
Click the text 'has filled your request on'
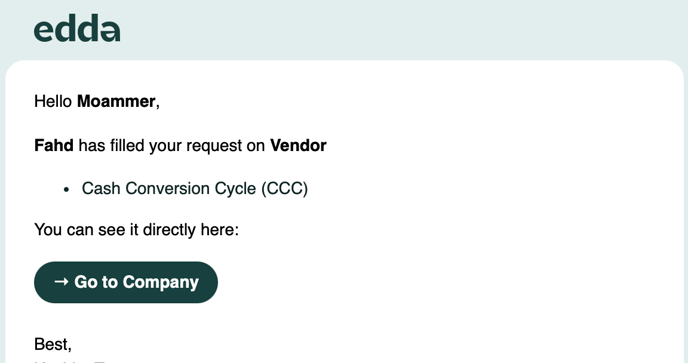tap(172, 146)
